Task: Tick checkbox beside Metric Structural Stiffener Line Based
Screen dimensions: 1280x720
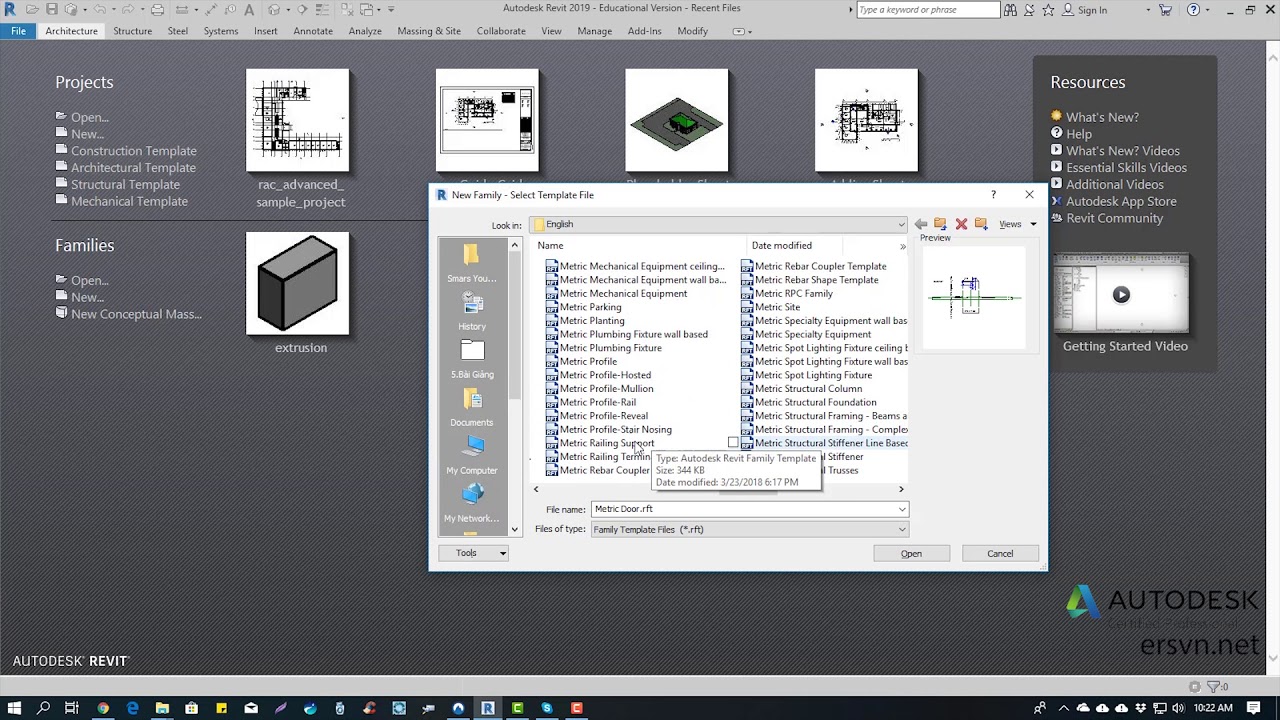Action: [733, 443]
